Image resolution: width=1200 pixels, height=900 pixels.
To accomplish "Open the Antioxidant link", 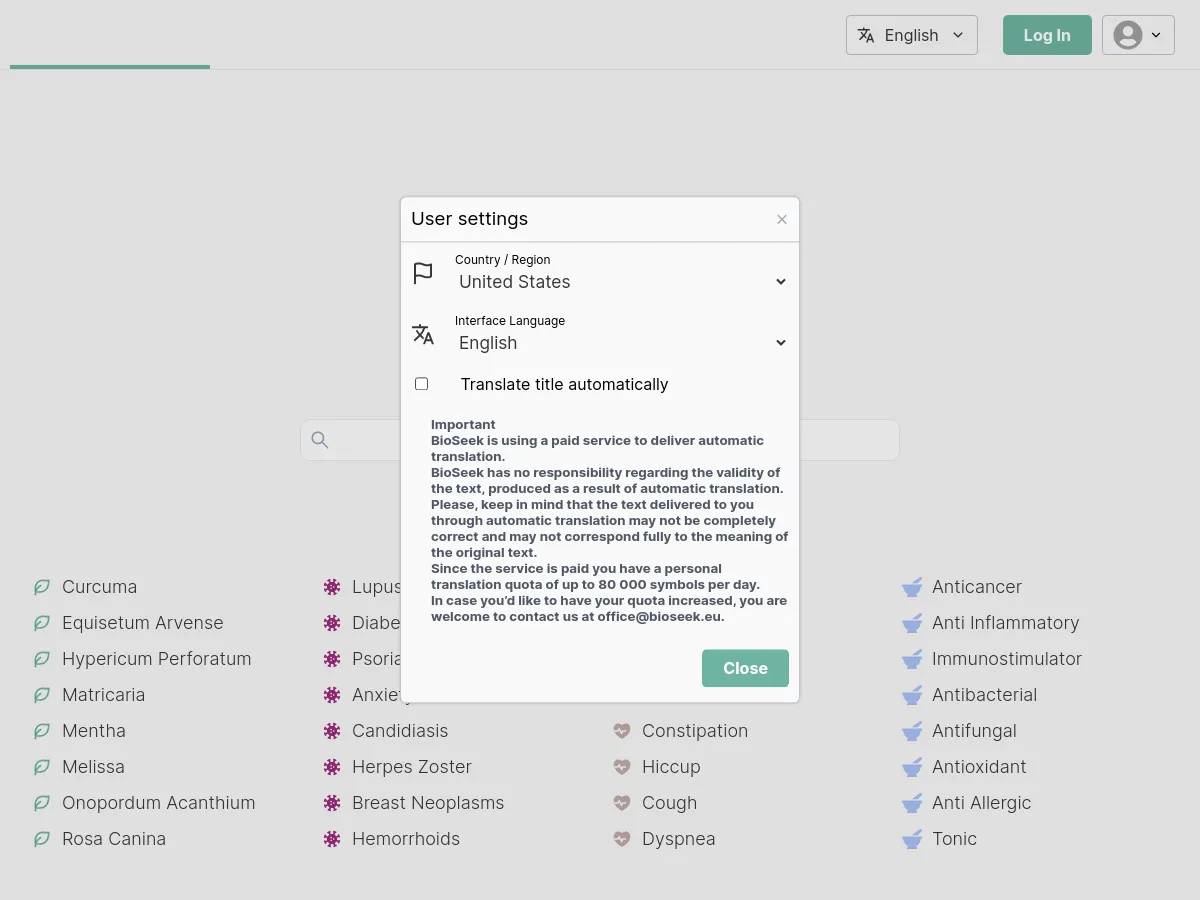I will tap(979, 767).
